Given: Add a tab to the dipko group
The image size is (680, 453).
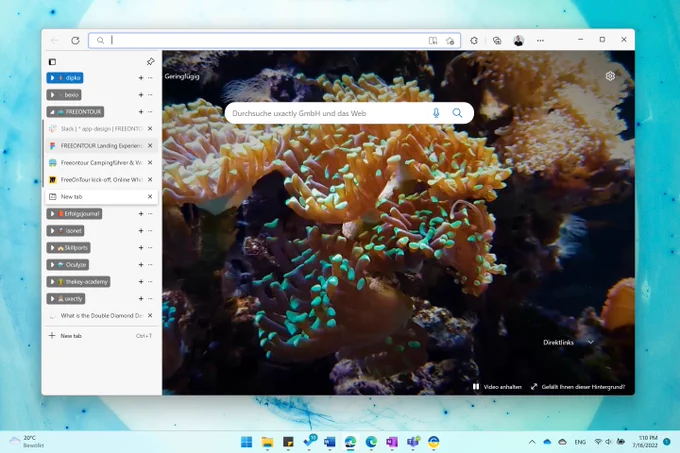Looking at the screenshot, I should (141, 78).
